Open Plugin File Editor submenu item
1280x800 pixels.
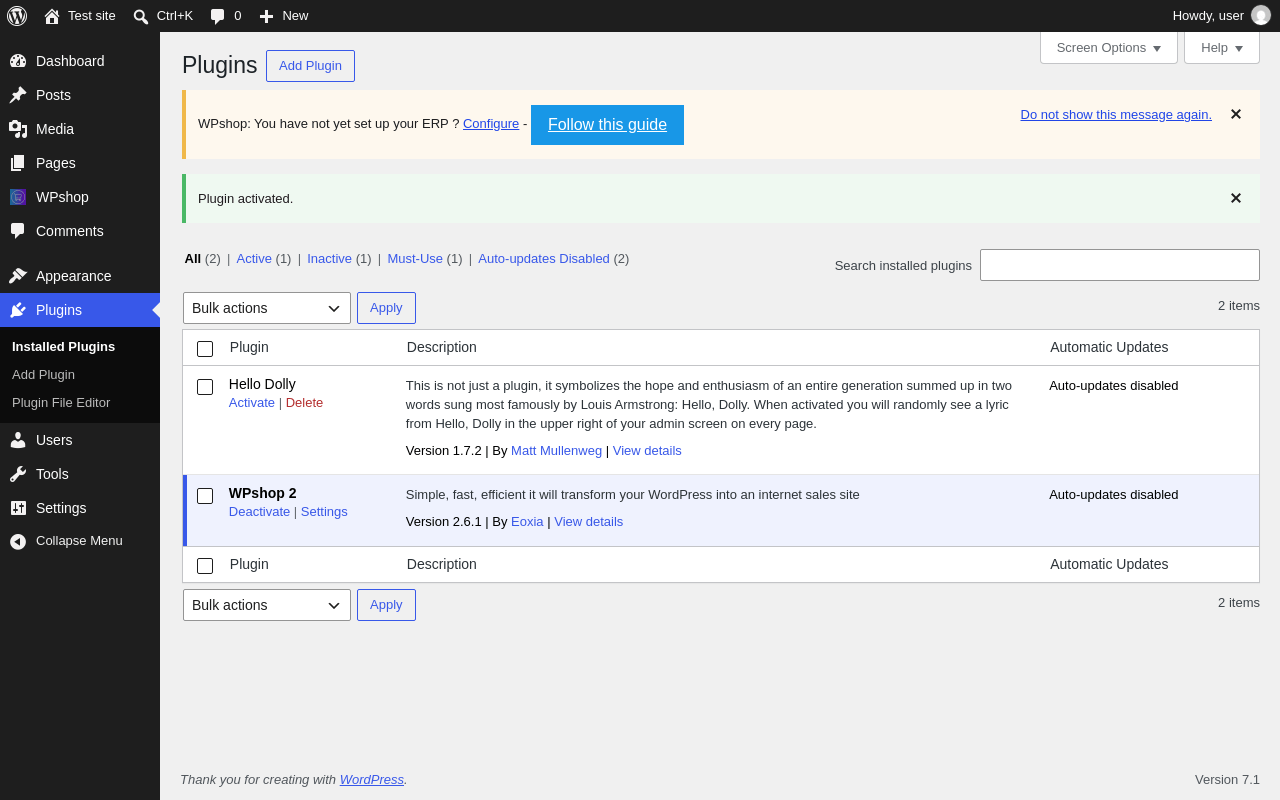(x=61, y=403)
